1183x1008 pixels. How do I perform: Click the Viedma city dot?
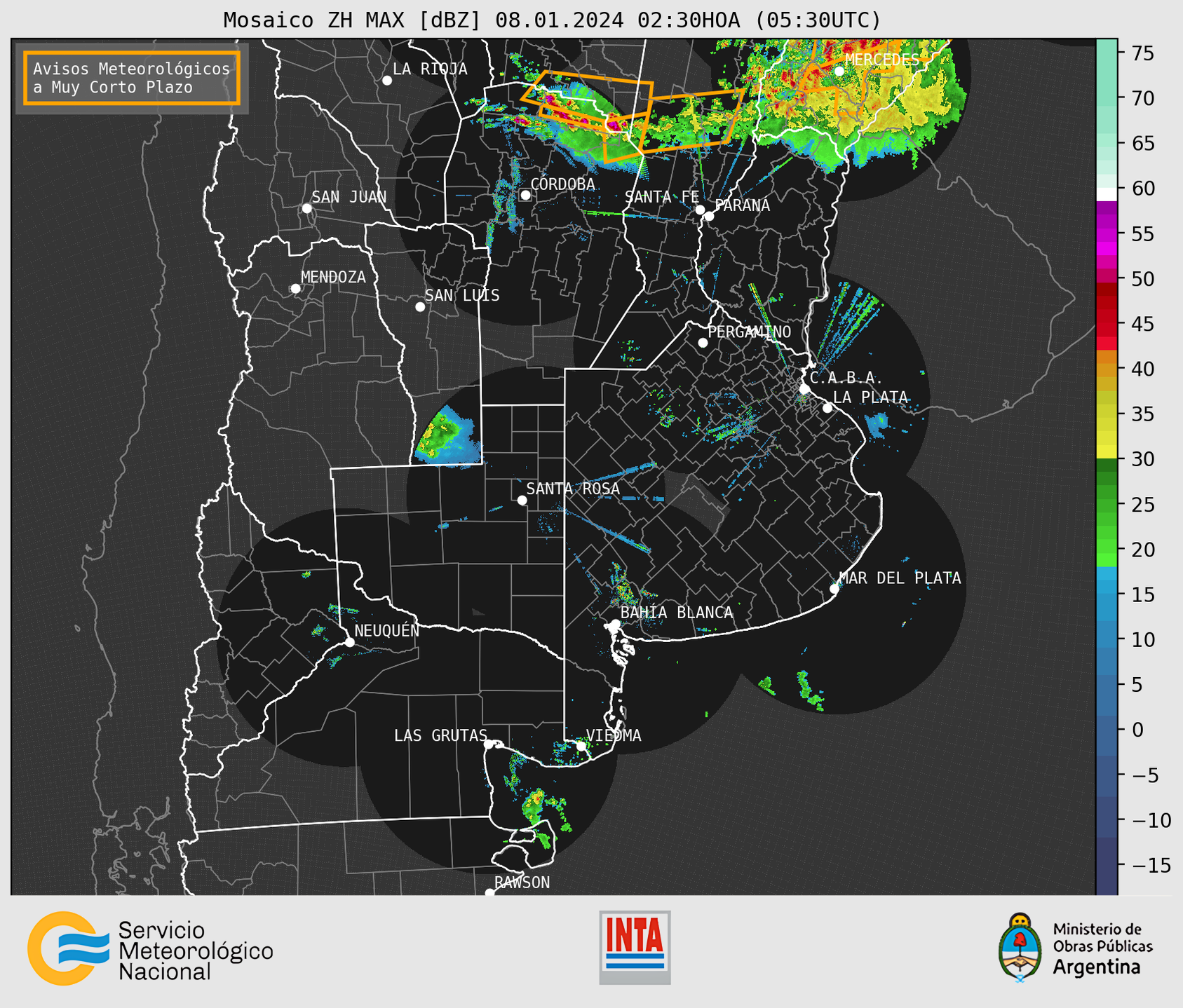click(x=581, y=746)
